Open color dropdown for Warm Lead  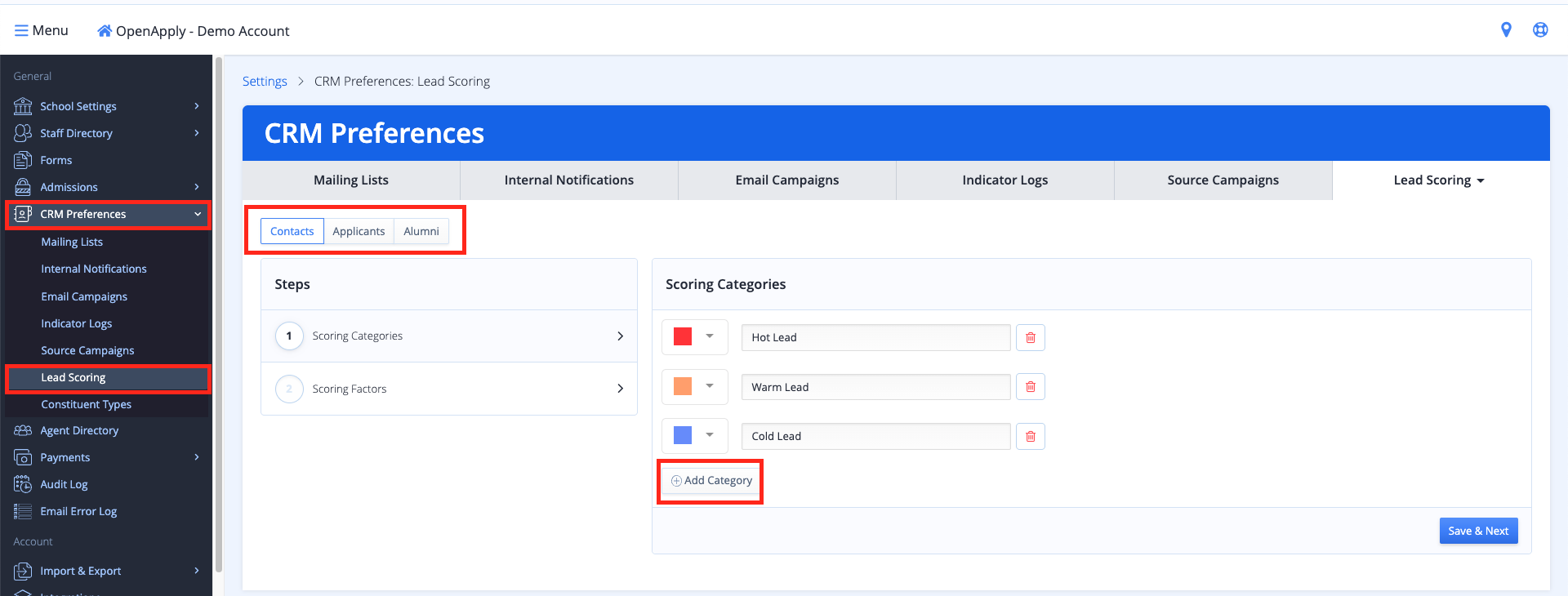(x=709, y=386)
